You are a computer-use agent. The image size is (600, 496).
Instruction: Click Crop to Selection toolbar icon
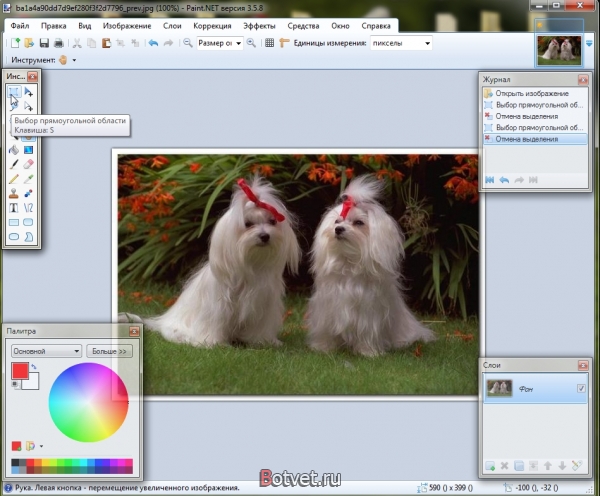click(x=121, y=43)
